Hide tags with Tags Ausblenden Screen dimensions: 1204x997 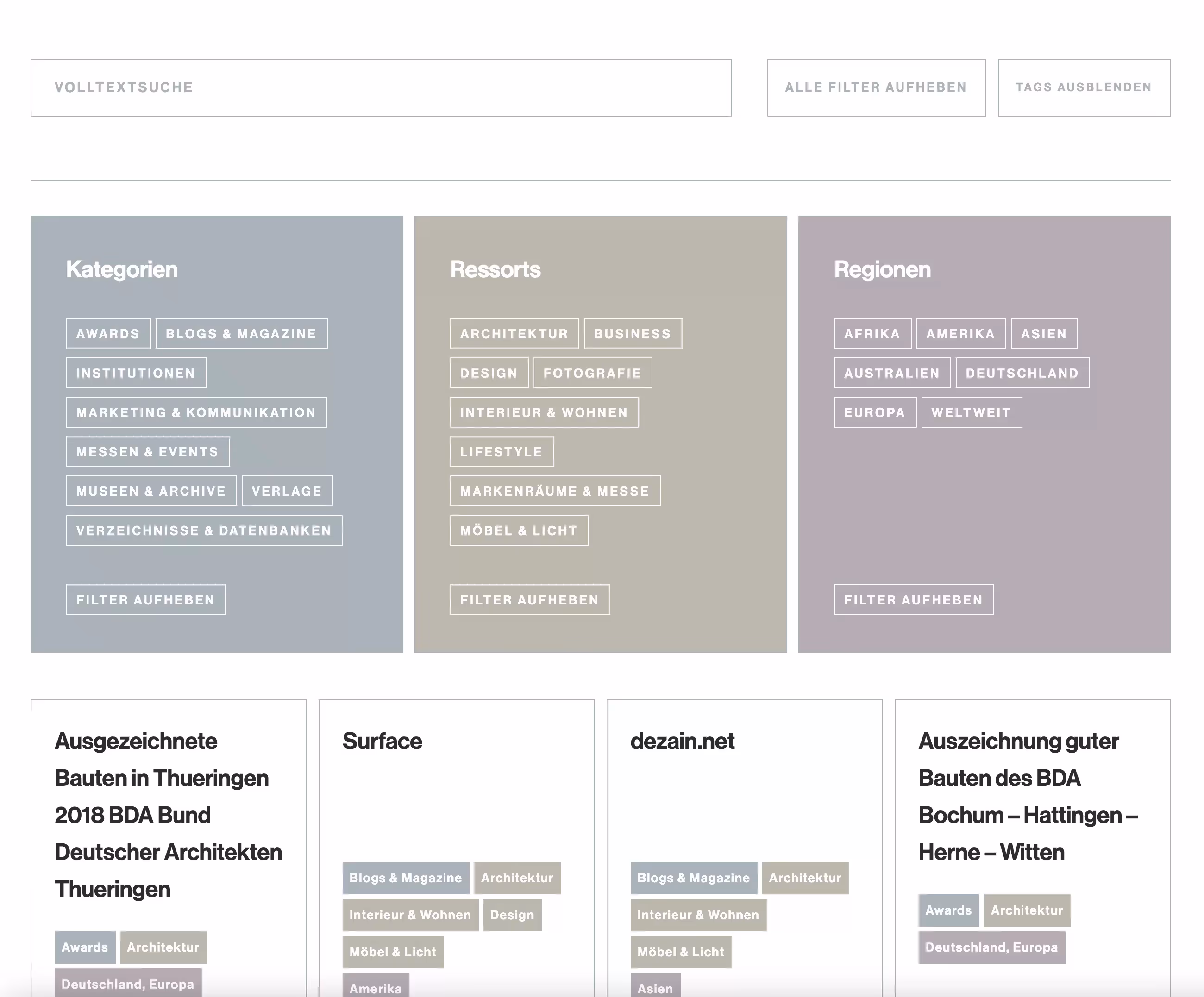(1084, 87)
